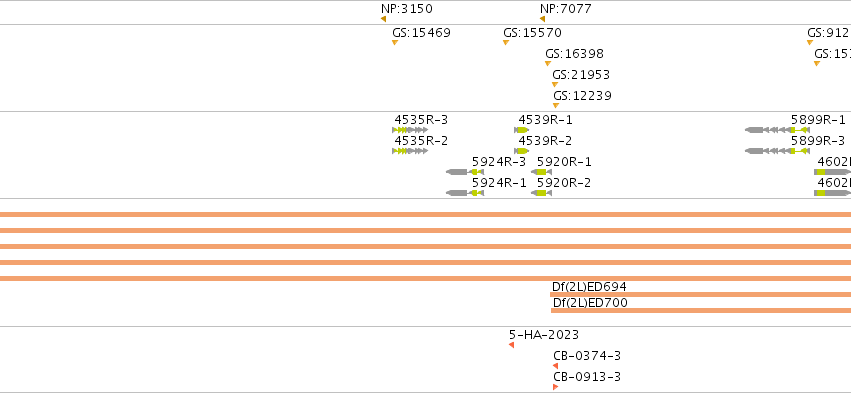Select the GS:16398 insertion marker
This screenshot has height=393, width=851.
(548, 64)
